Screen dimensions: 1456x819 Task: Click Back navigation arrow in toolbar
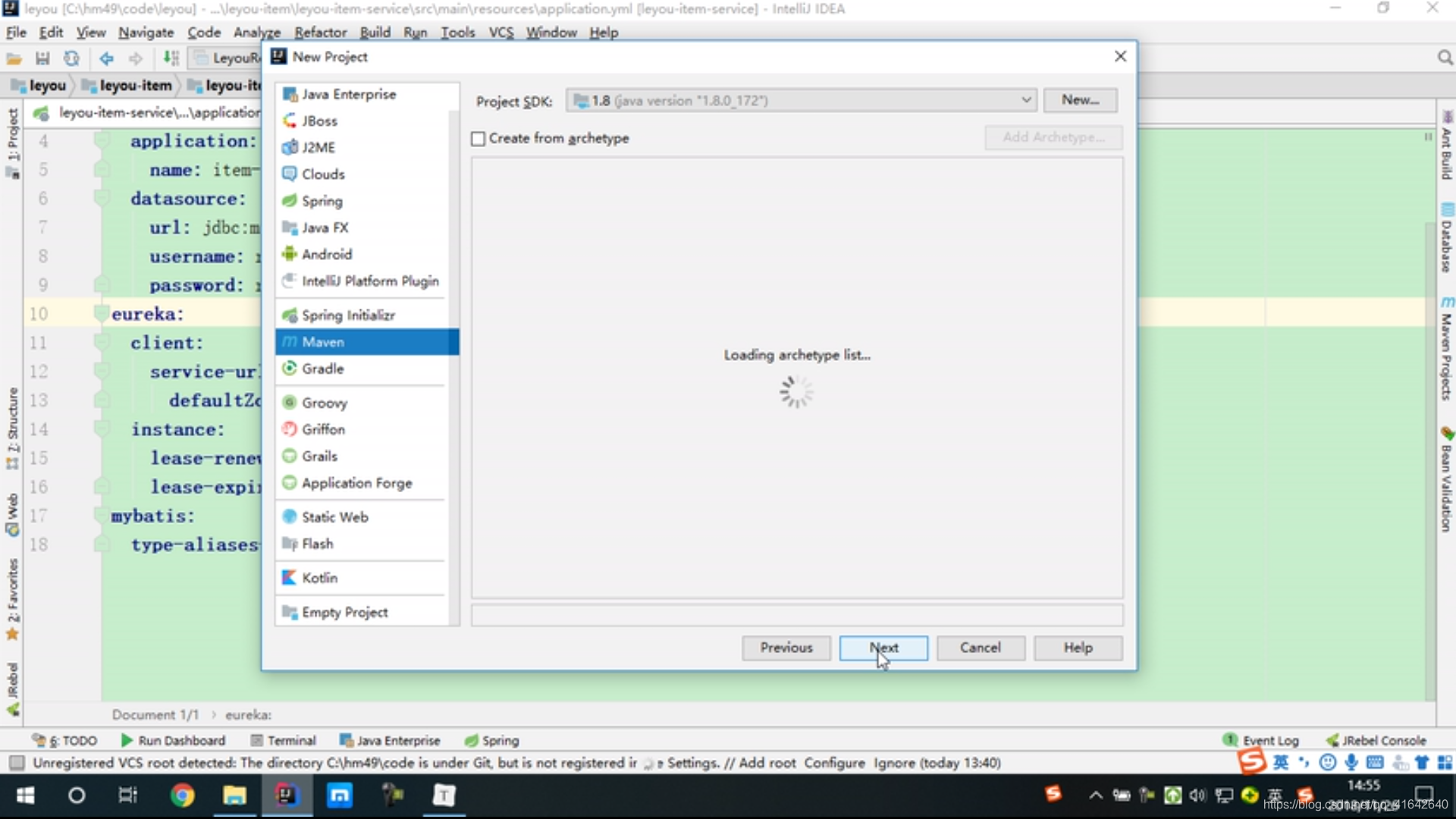pyautogui.click(x=106, y=58)
